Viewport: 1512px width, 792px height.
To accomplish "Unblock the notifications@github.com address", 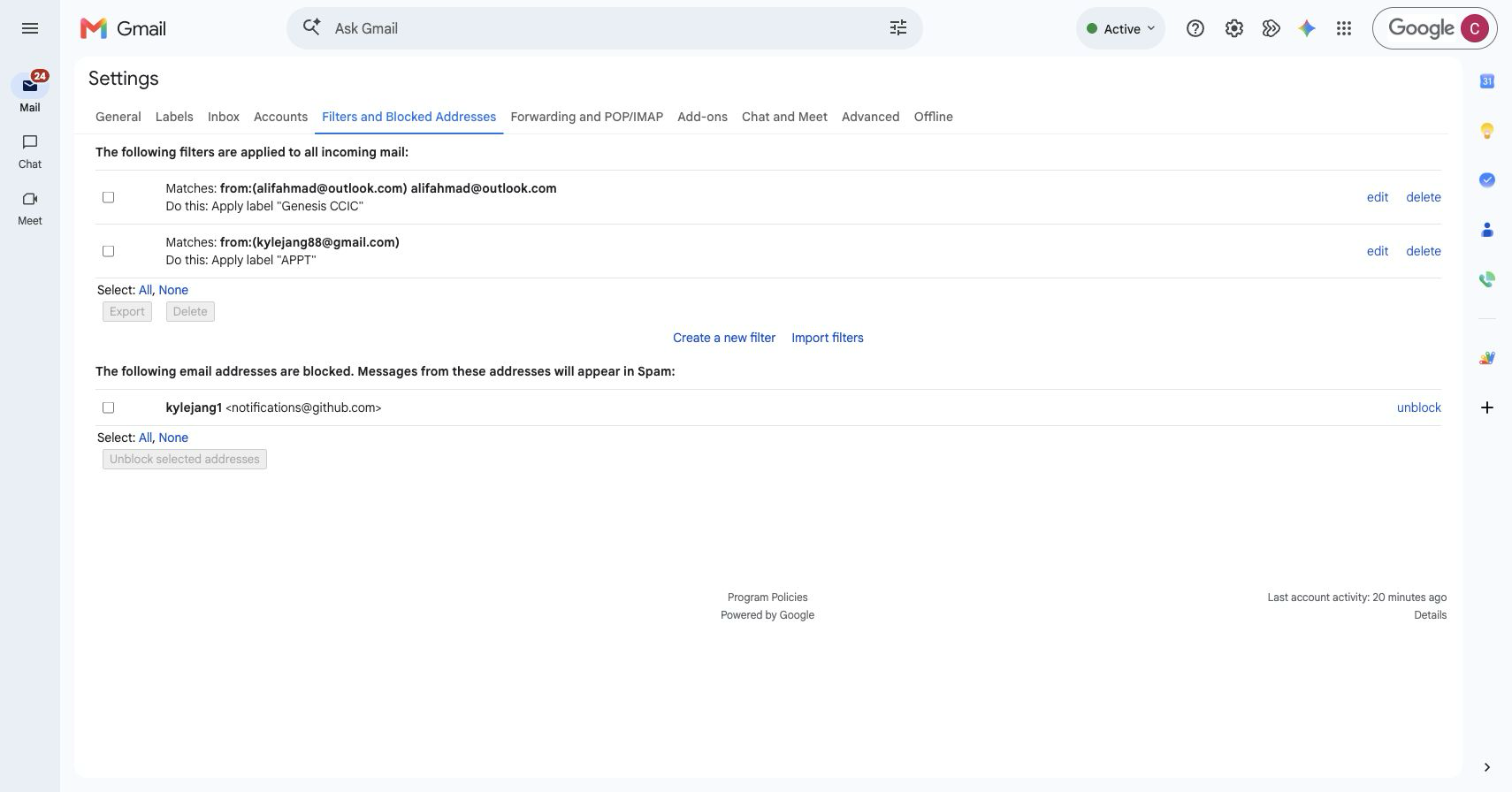I will (x=1419, y=407).
